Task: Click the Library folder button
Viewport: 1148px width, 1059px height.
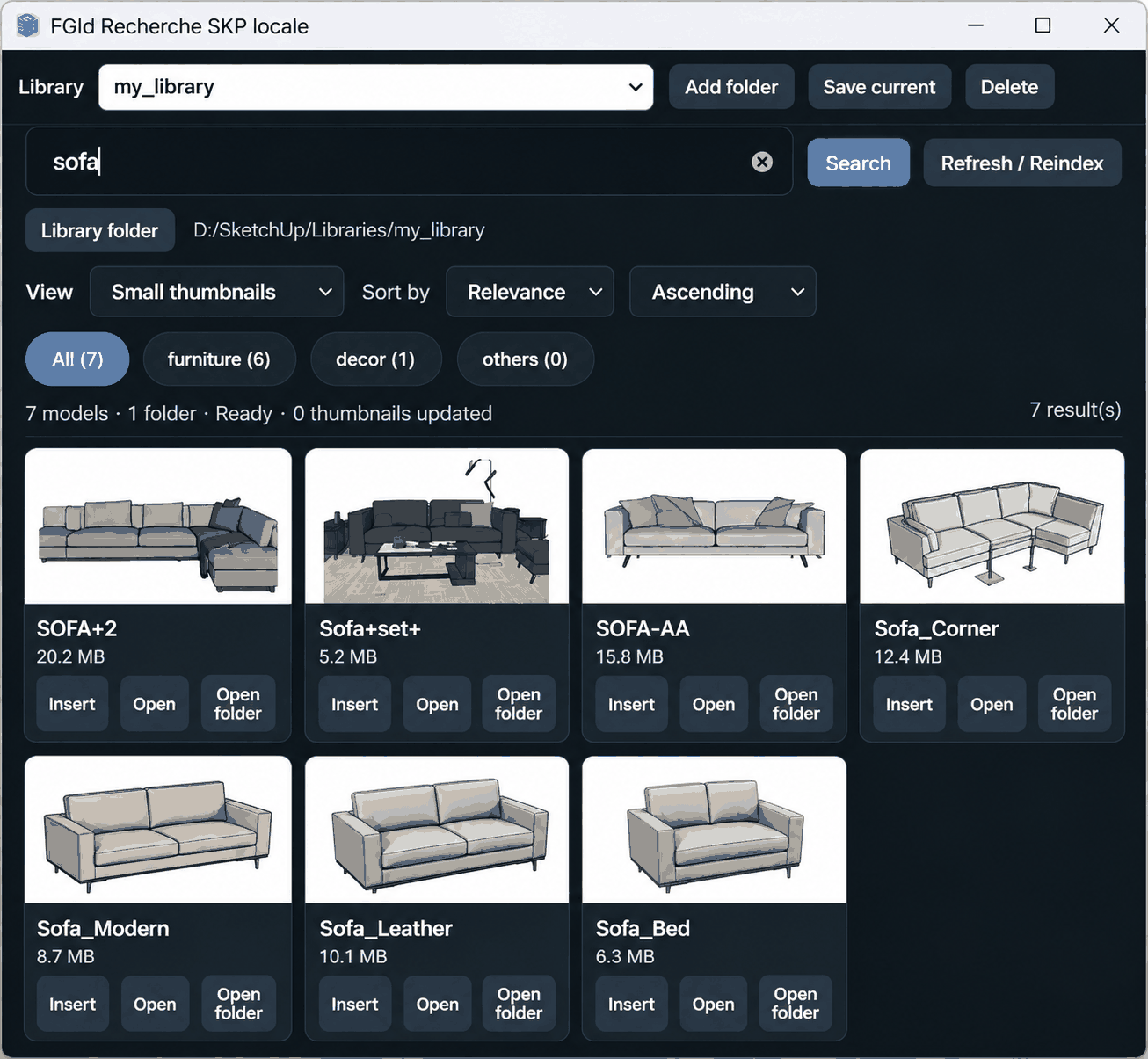Action: 99,230
